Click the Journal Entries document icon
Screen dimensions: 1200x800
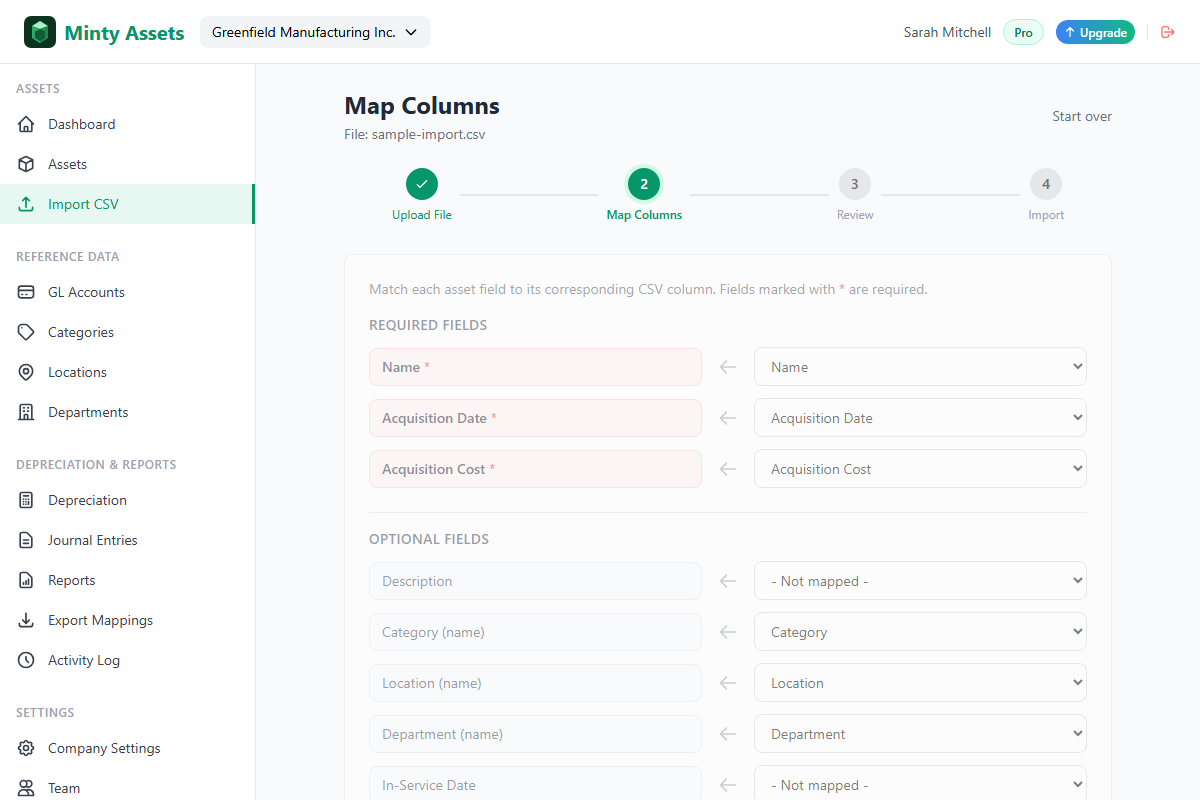click(x=27, y=540)
